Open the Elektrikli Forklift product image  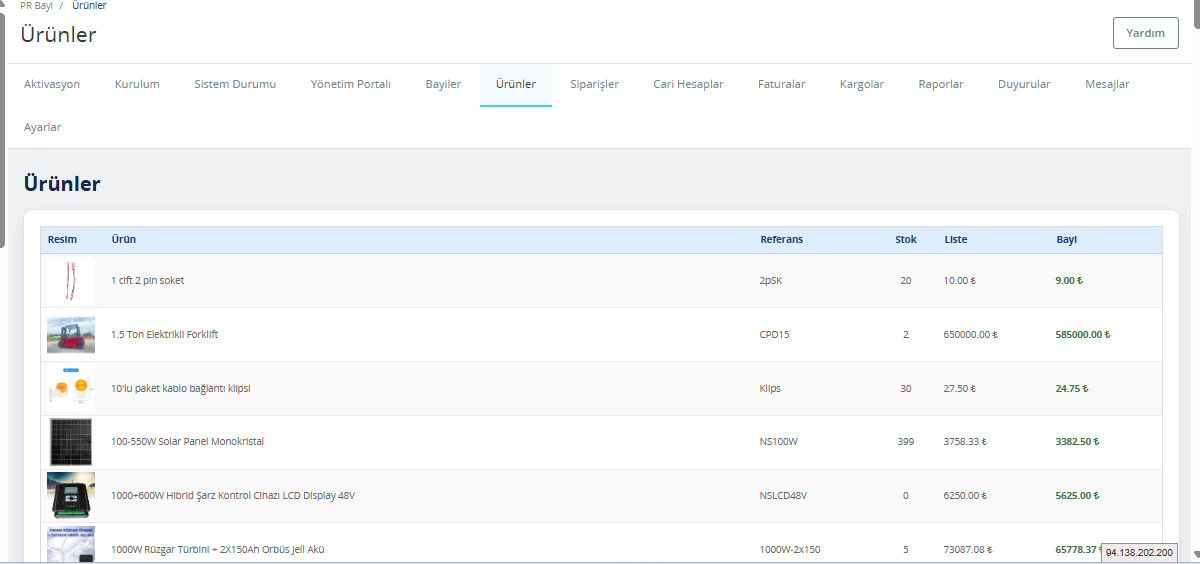tap(71, 335)
